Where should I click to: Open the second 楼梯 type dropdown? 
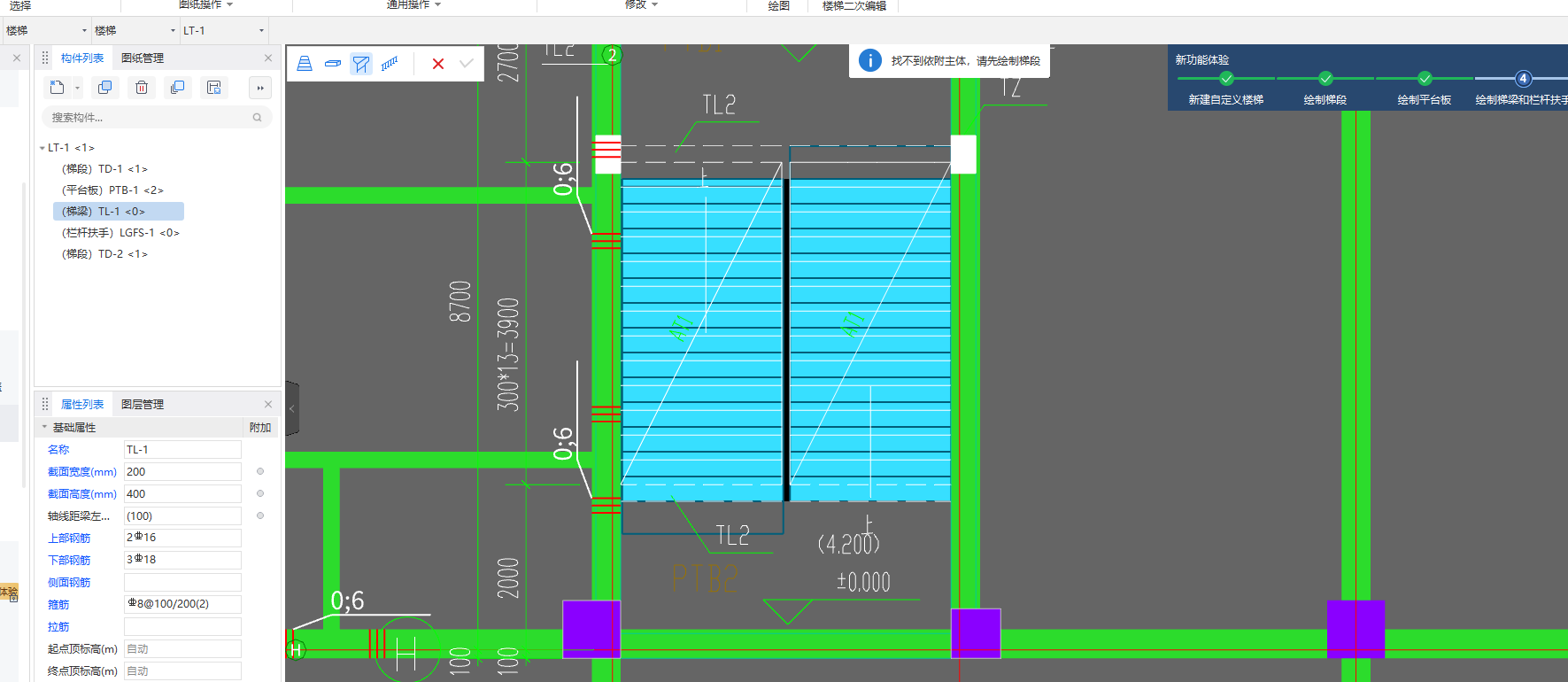(x=173, y=30)
